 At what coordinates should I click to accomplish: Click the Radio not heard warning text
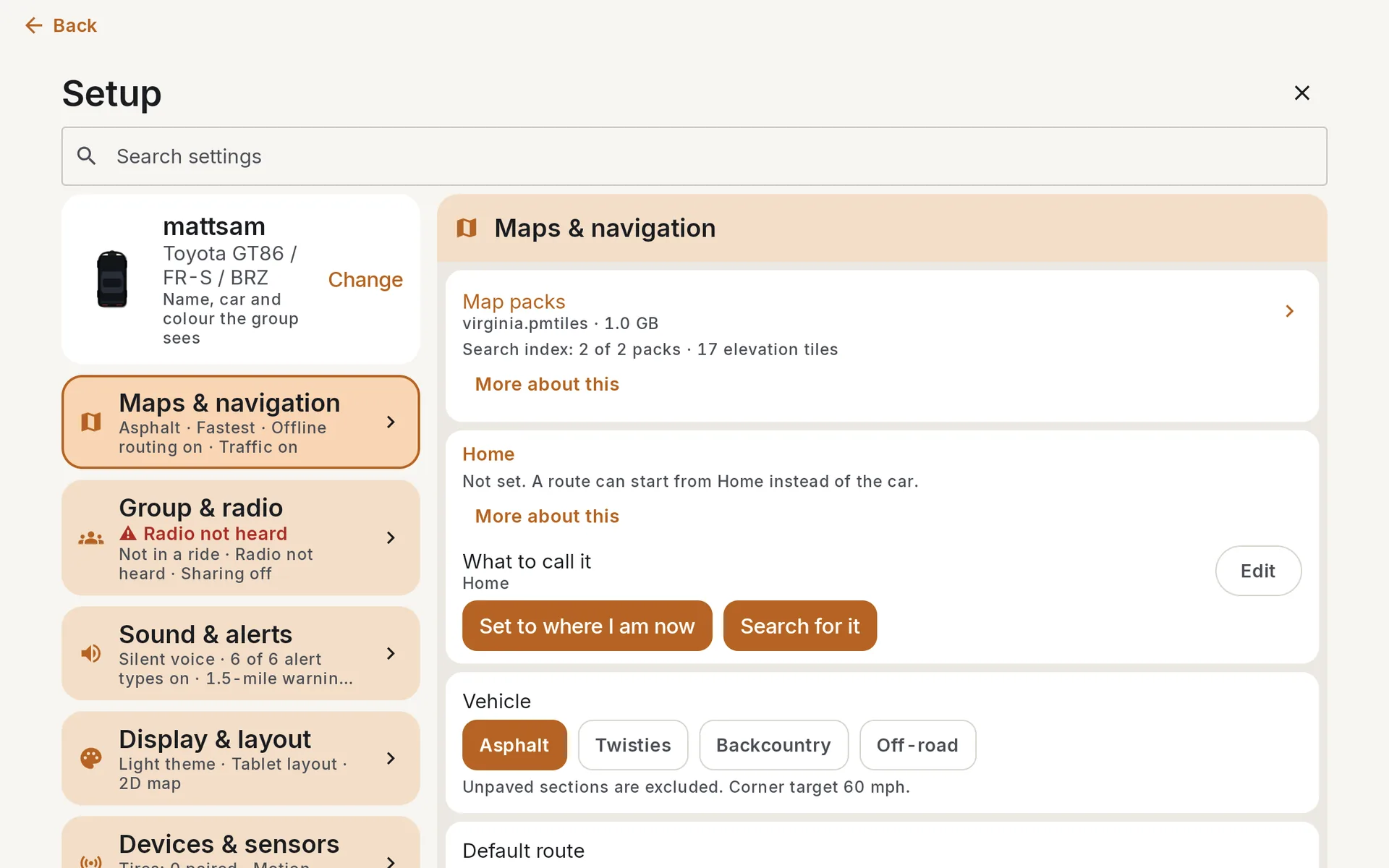click(x=215, y=534)
